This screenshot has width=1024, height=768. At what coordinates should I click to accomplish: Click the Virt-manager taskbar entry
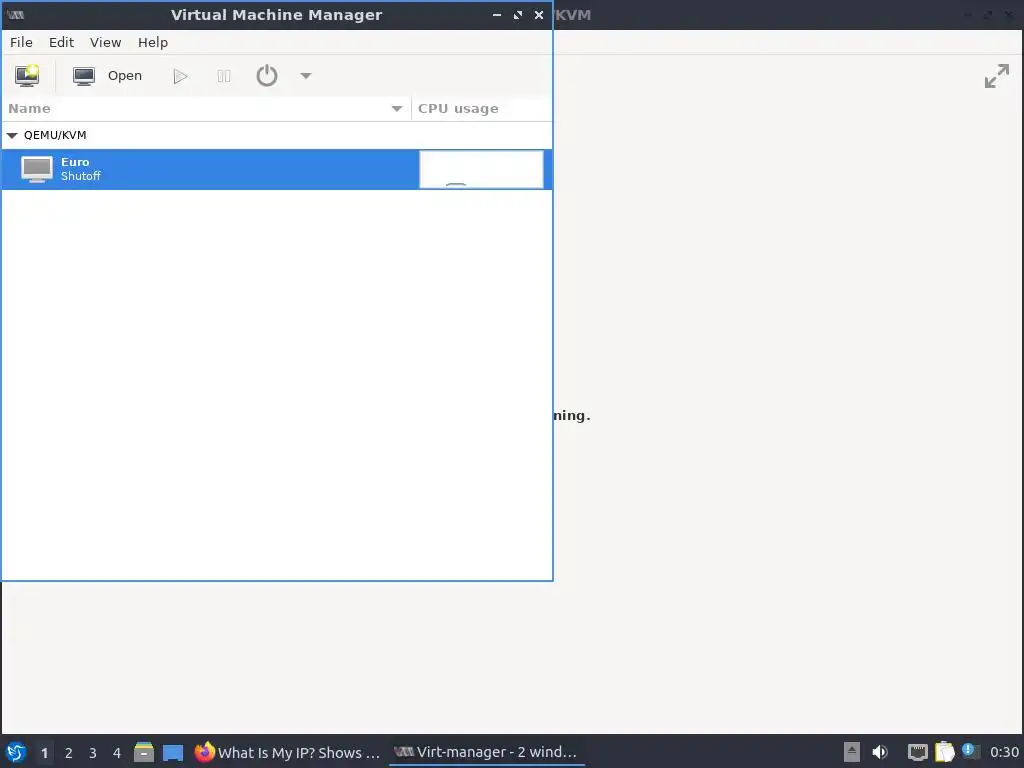[x=487, y=752]
